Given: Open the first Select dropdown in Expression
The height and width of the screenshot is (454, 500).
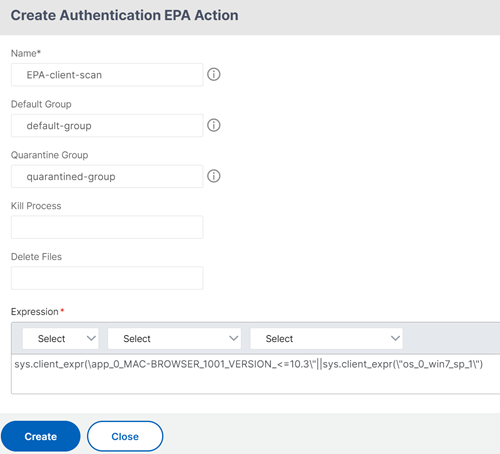Looking at the screenshot, I should [x=60, y=339].
